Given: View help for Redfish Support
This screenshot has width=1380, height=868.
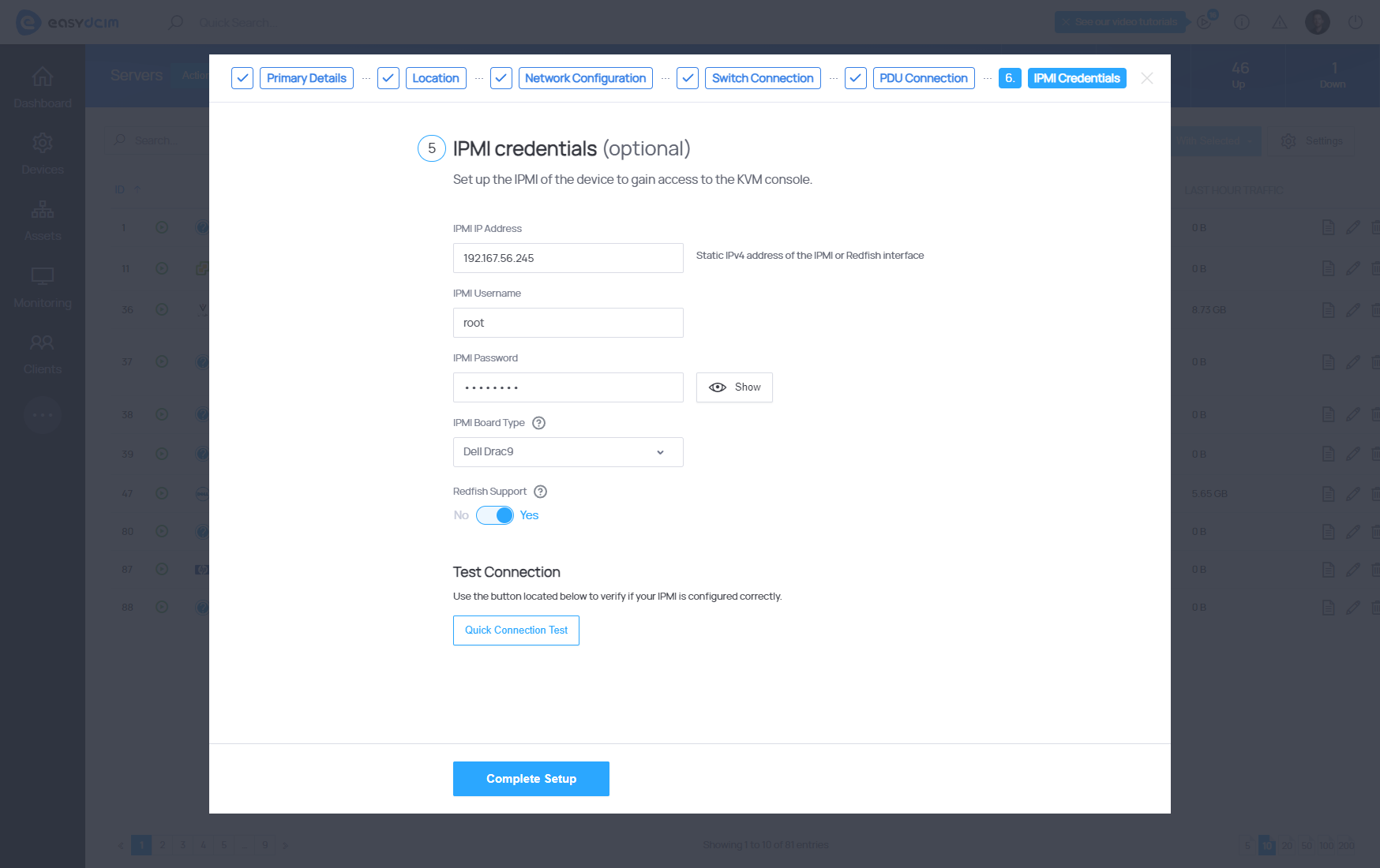Looking at the screenshot, I should tap(541, 492).
